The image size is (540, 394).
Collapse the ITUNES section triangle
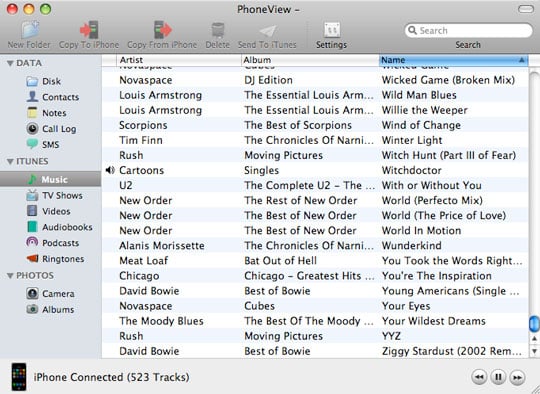pos(10,162)
